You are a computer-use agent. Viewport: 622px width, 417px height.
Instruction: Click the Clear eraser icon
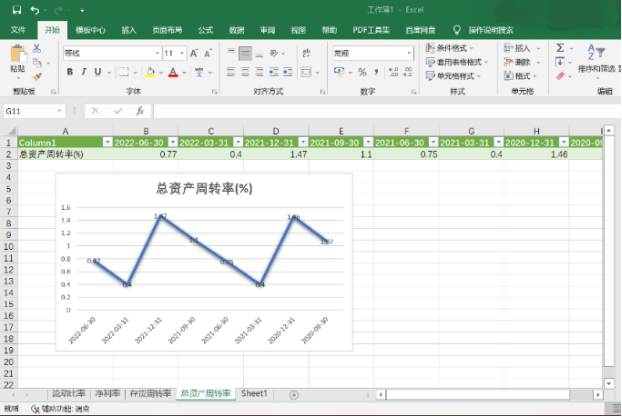[x=560, y=76]
